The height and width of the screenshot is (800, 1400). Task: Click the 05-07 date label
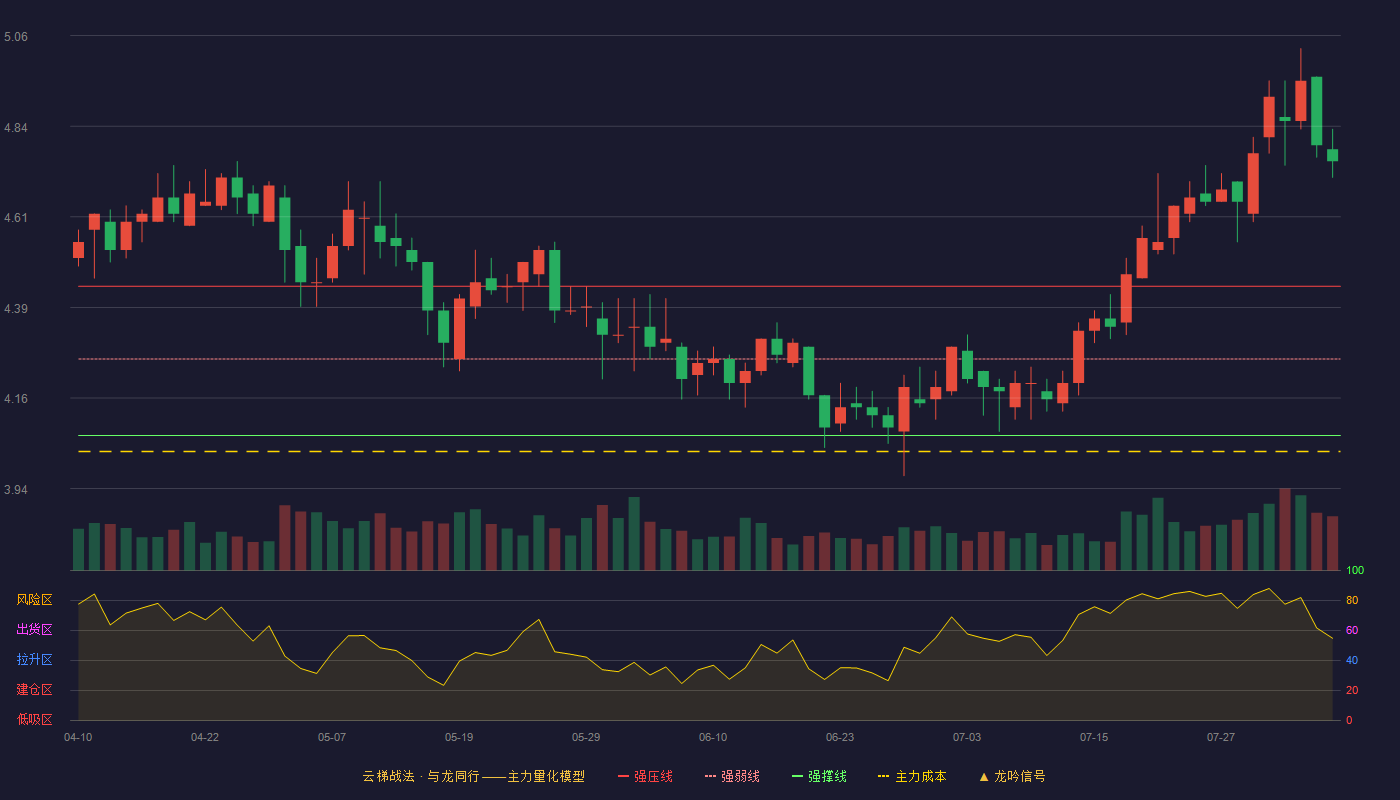(x=332, y=737)
